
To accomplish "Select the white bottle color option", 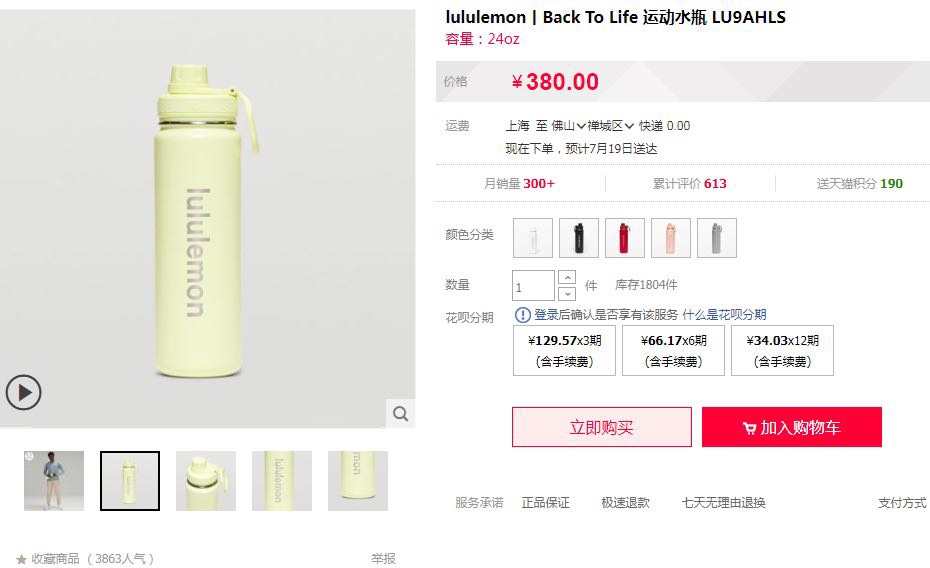I will (533, 238).
